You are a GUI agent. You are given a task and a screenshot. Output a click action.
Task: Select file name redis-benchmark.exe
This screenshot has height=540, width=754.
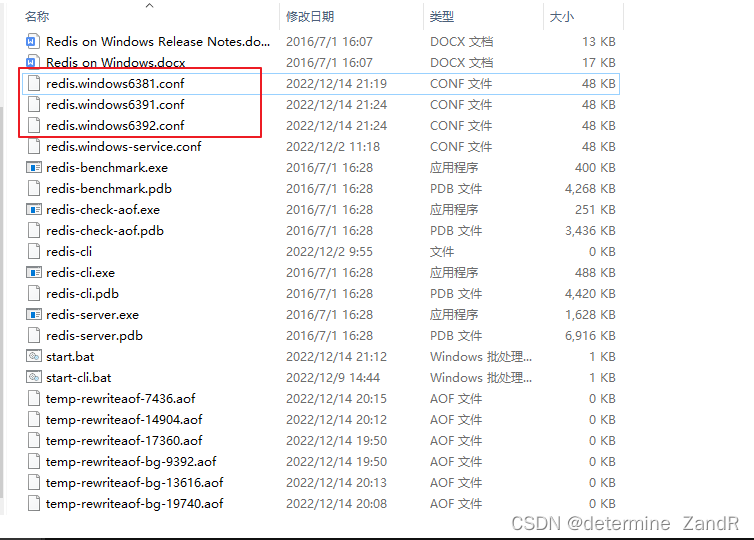pos(107,168)
